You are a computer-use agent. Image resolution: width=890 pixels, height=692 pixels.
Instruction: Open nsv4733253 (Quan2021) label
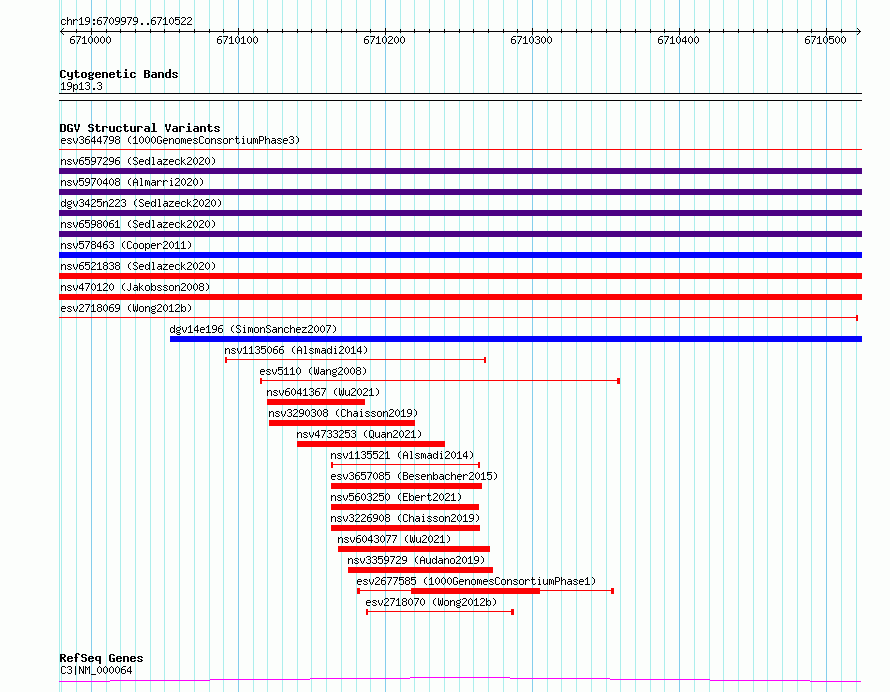[359, 434]
